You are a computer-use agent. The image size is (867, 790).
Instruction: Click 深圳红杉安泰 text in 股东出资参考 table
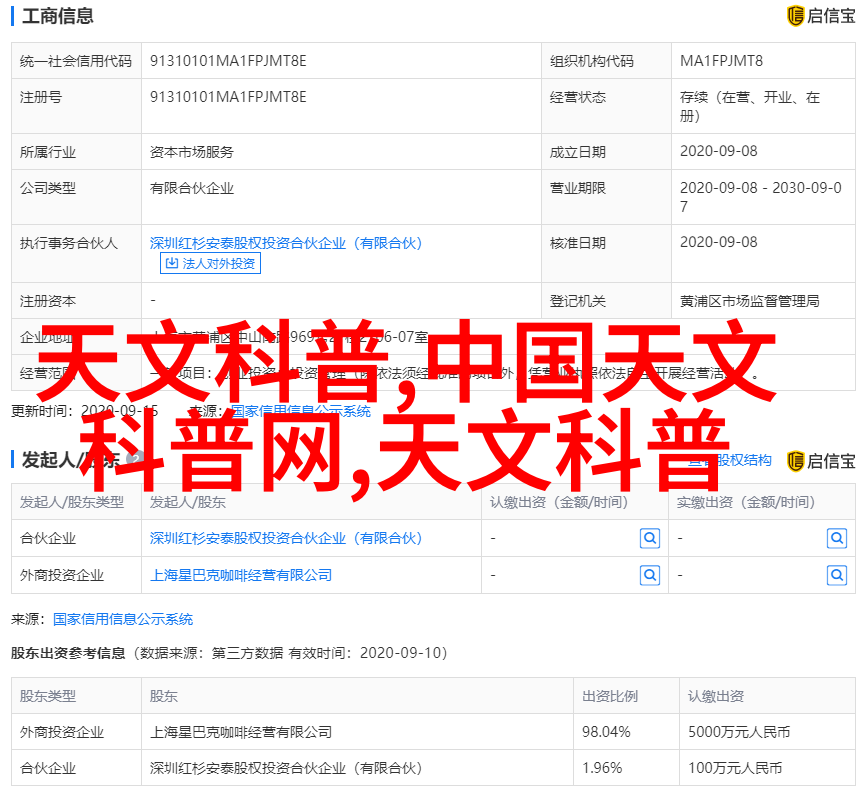tap(286, 768)
